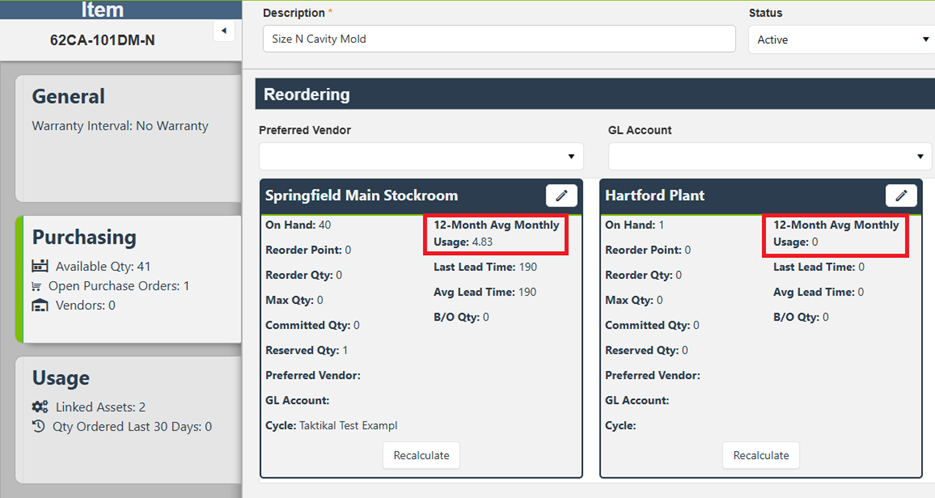Viewport: 935px width, 498px height.
Task: Collapse the sidebar using the left arrow
Action: click(224, 30)
